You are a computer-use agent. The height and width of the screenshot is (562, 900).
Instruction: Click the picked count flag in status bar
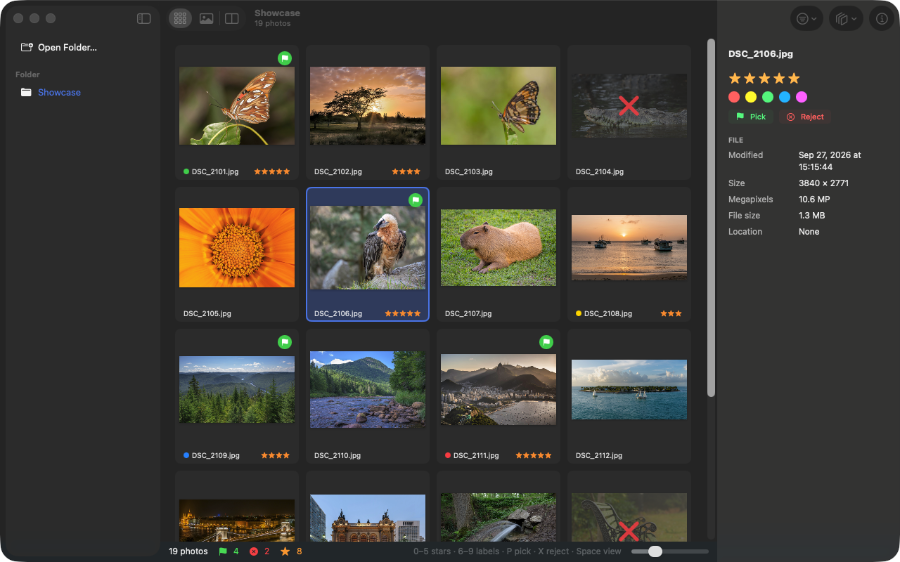click(223, 551)
